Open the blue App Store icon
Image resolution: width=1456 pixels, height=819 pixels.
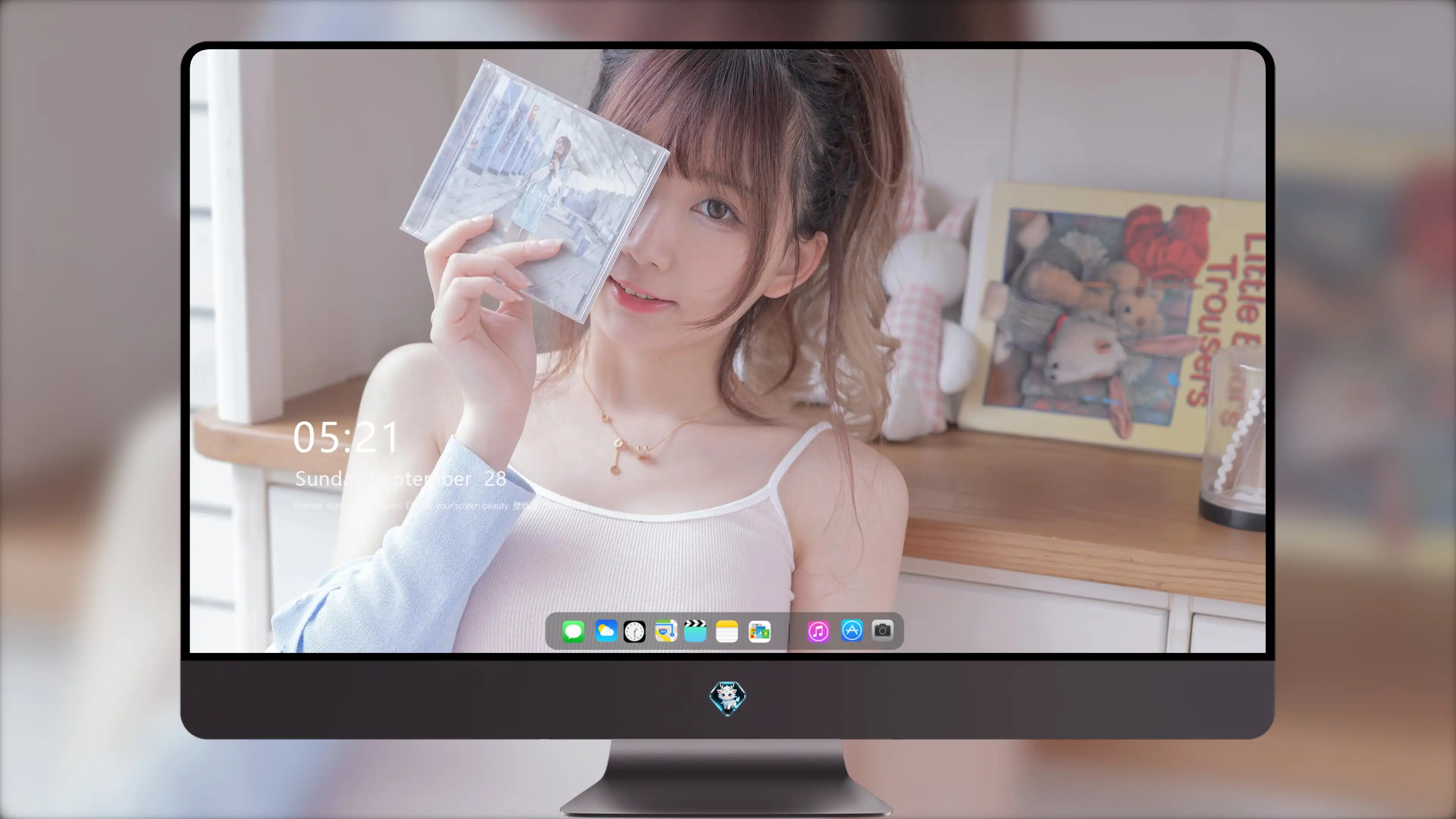(852, 630)
